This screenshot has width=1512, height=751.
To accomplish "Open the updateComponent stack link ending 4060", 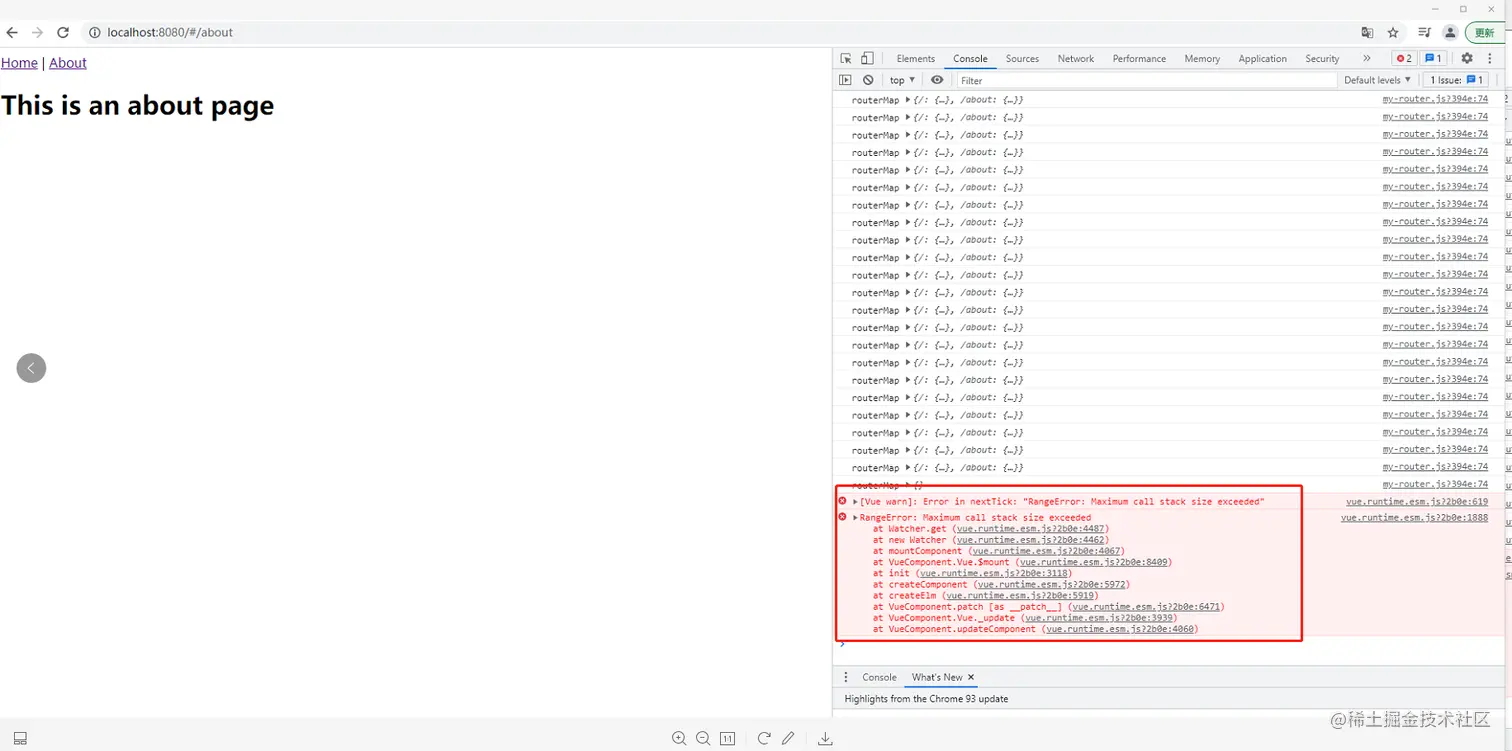I will [1120, 629].
